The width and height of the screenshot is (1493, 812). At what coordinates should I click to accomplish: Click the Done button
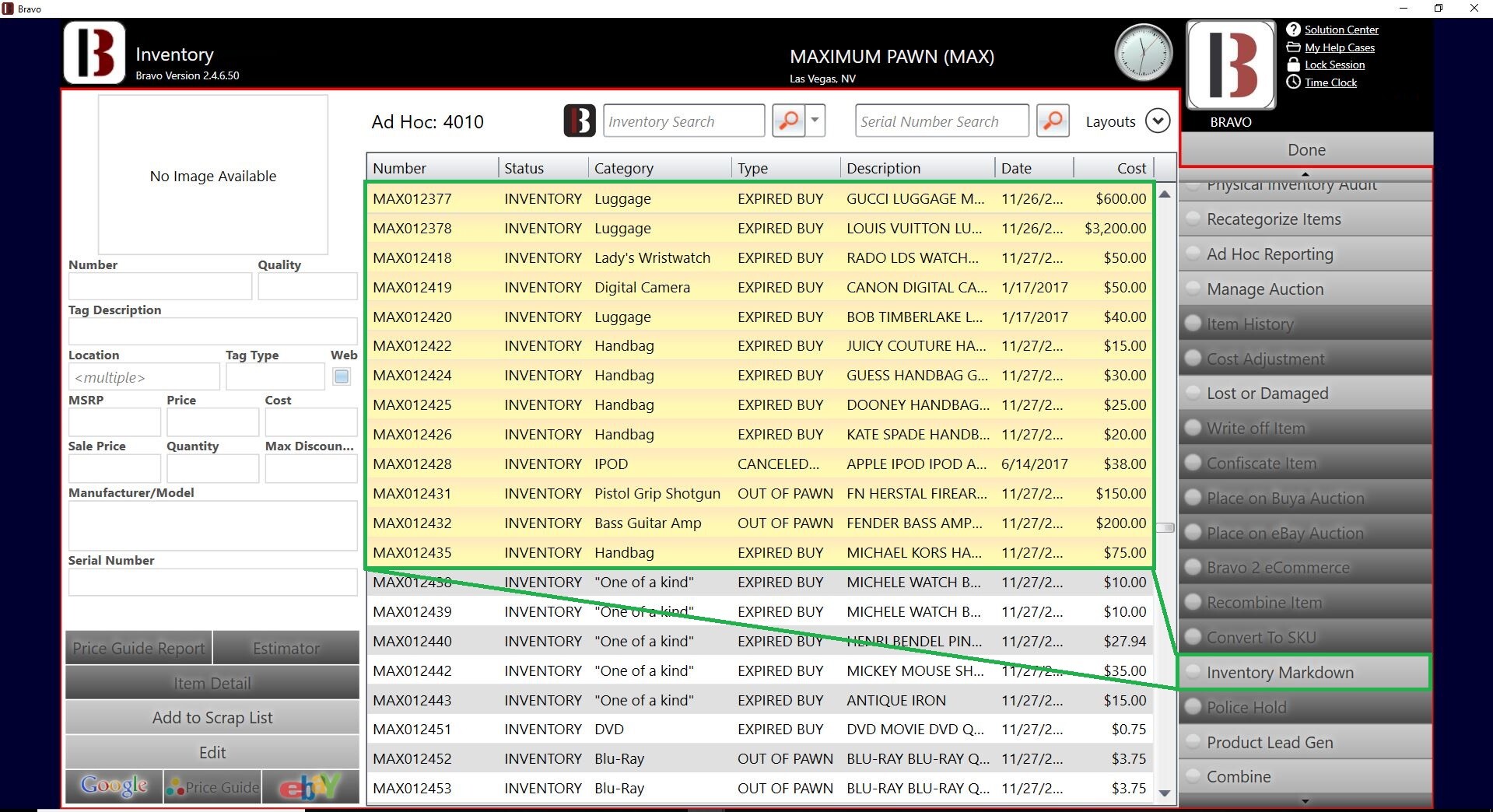[1305, 149]
